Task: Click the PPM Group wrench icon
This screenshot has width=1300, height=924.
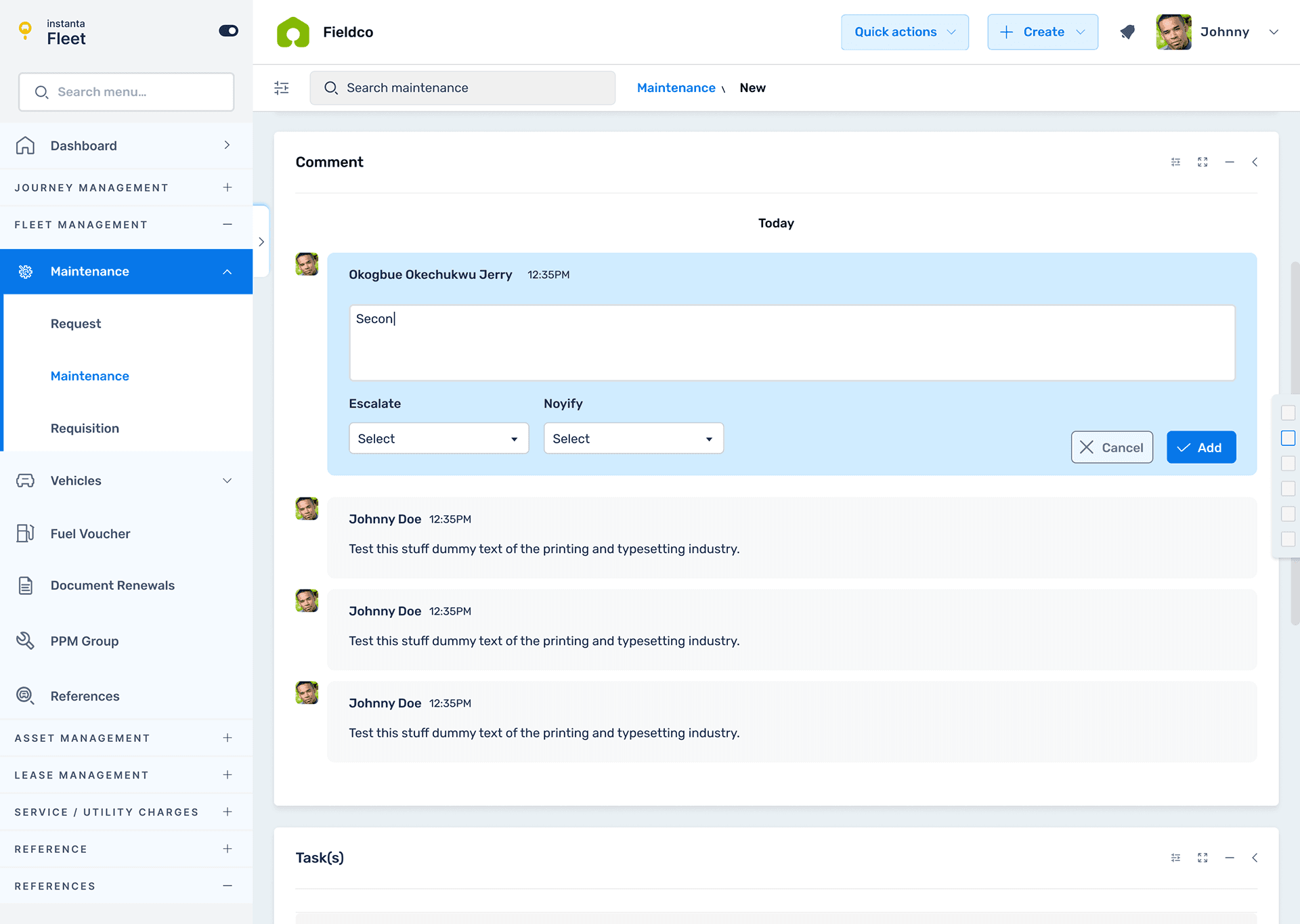Action: 25,640
